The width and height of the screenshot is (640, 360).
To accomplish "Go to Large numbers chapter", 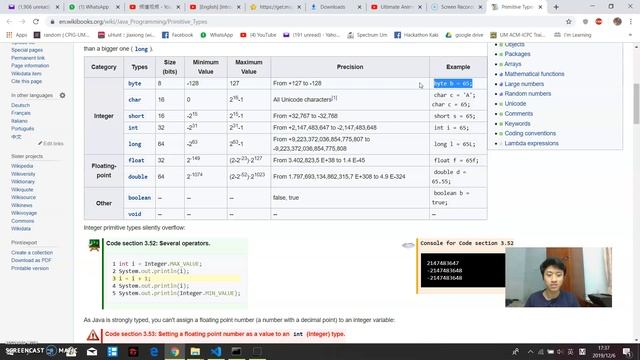I will coord(524,84).
